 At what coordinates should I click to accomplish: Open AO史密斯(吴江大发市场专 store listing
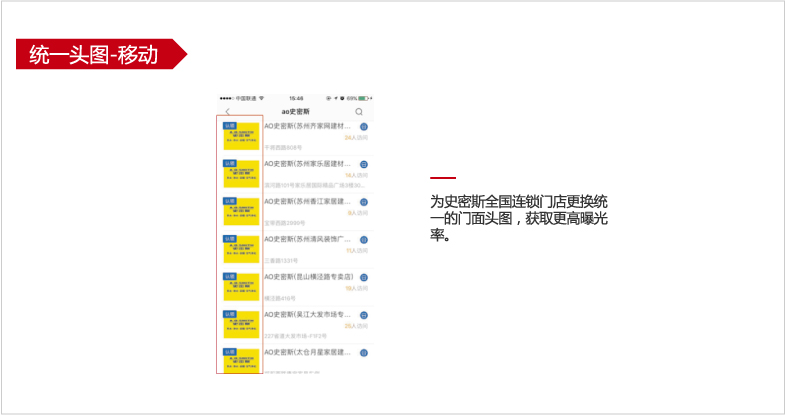(x=308, y=315)
